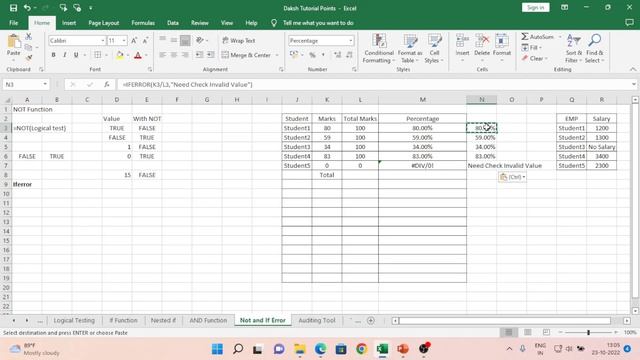Toggle Bold formatting
The height and width of the screenshot is (360, 640).
click(x=53, y=55)
